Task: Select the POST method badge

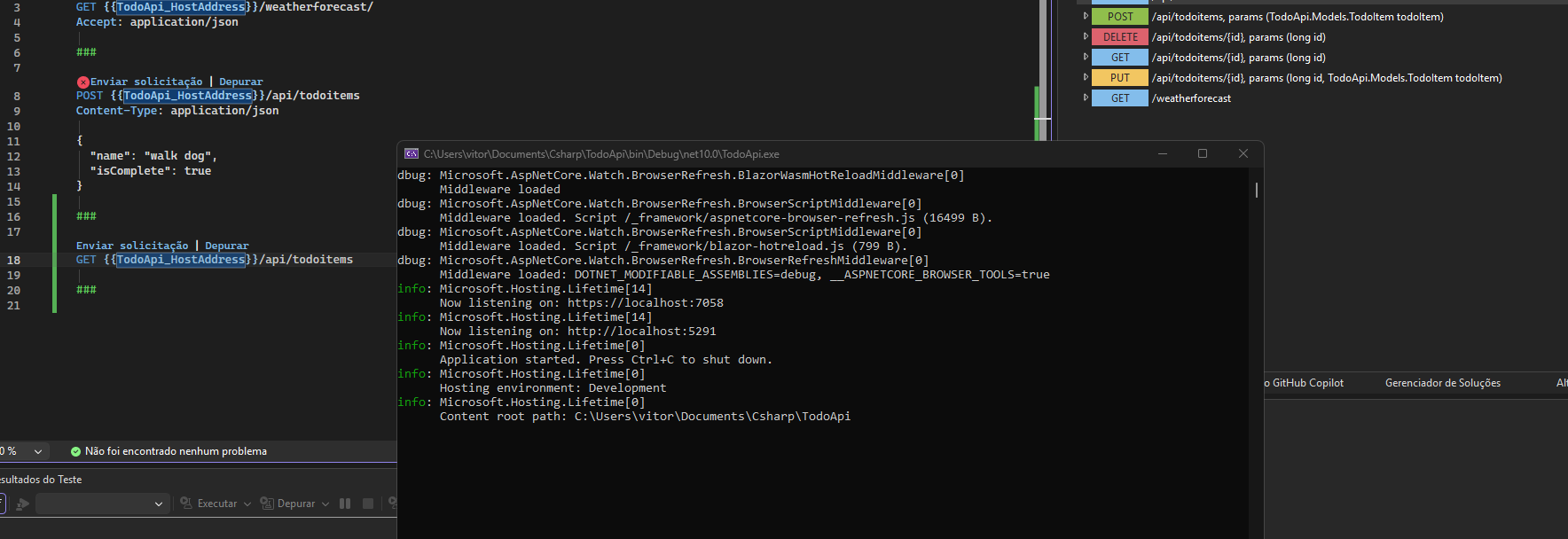Action: pyautogui.click(x=1120, y=17)
